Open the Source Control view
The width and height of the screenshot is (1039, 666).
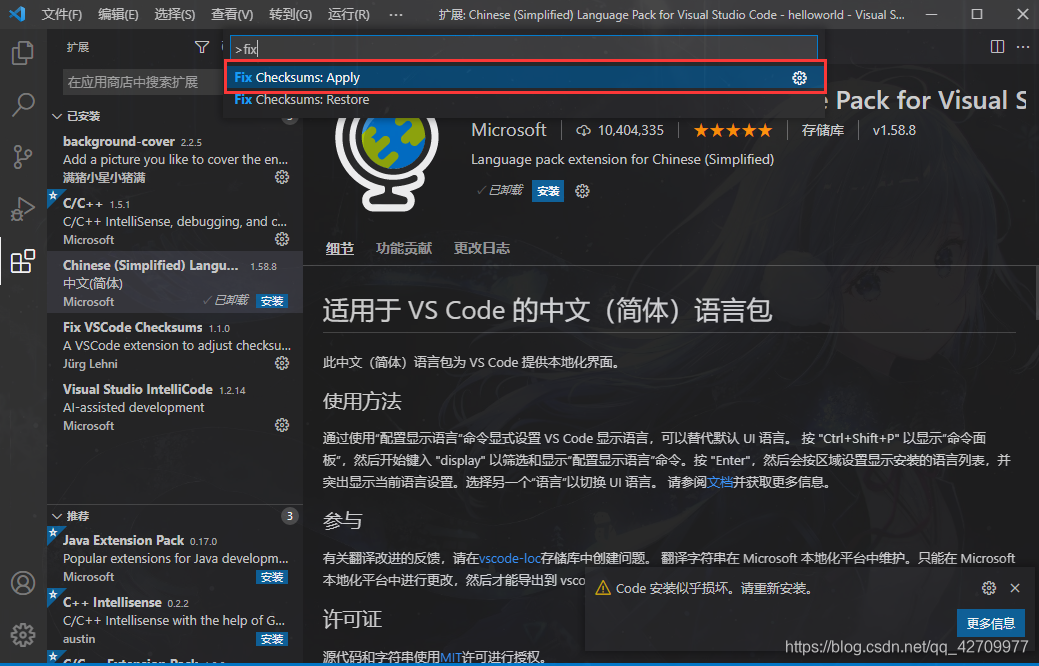[23, 157]
